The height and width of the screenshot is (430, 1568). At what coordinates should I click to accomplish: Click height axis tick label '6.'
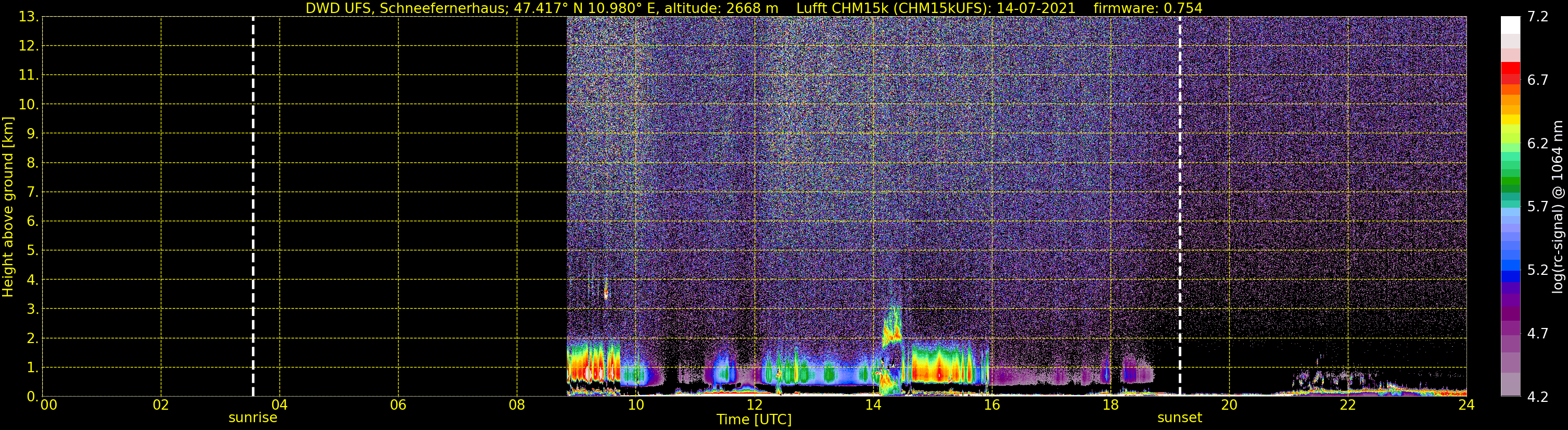pos(32,222)
